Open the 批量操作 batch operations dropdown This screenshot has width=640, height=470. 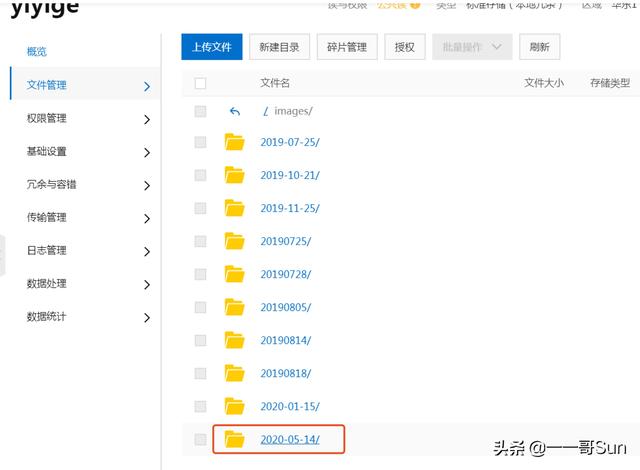tap(472, 47)
